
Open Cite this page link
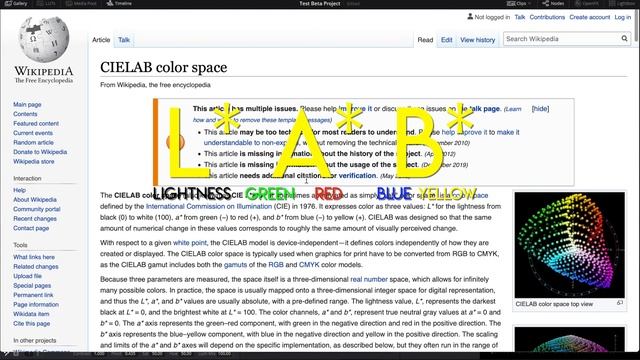pyautogui.click(x=31, y=323)
